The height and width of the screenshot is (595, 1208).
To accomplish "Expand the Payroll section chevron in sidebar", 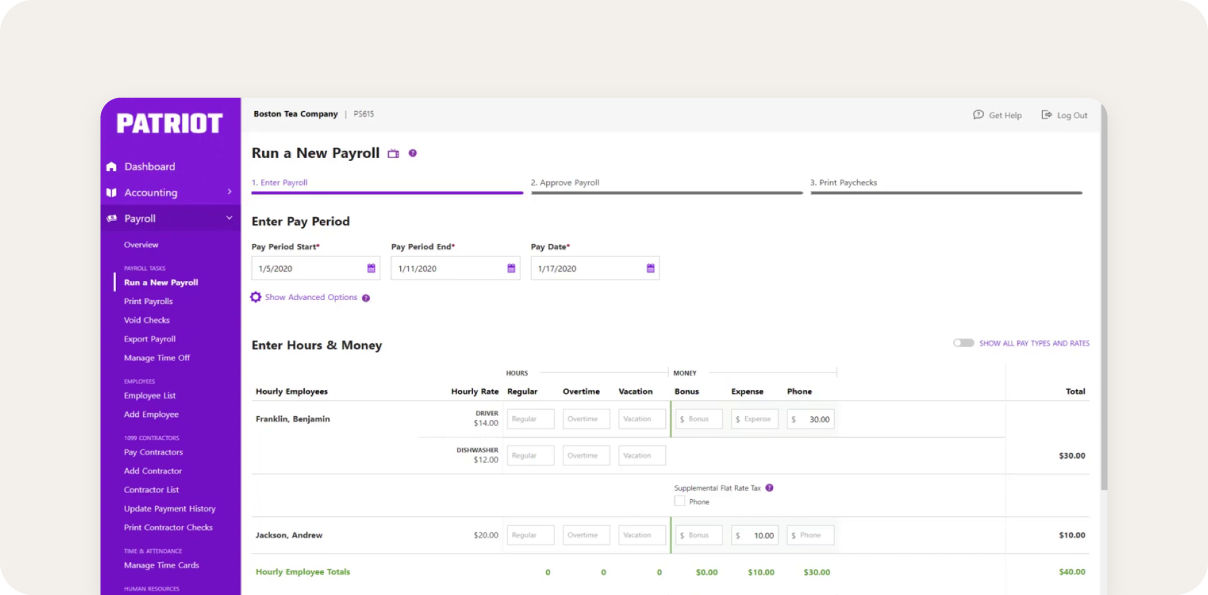I will click(x=229, y=217).
